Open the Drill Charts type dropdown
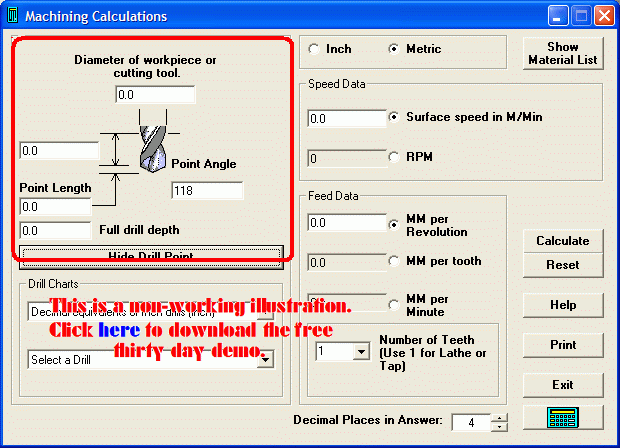The image size is (620, 448). click(x=266, y=312)
